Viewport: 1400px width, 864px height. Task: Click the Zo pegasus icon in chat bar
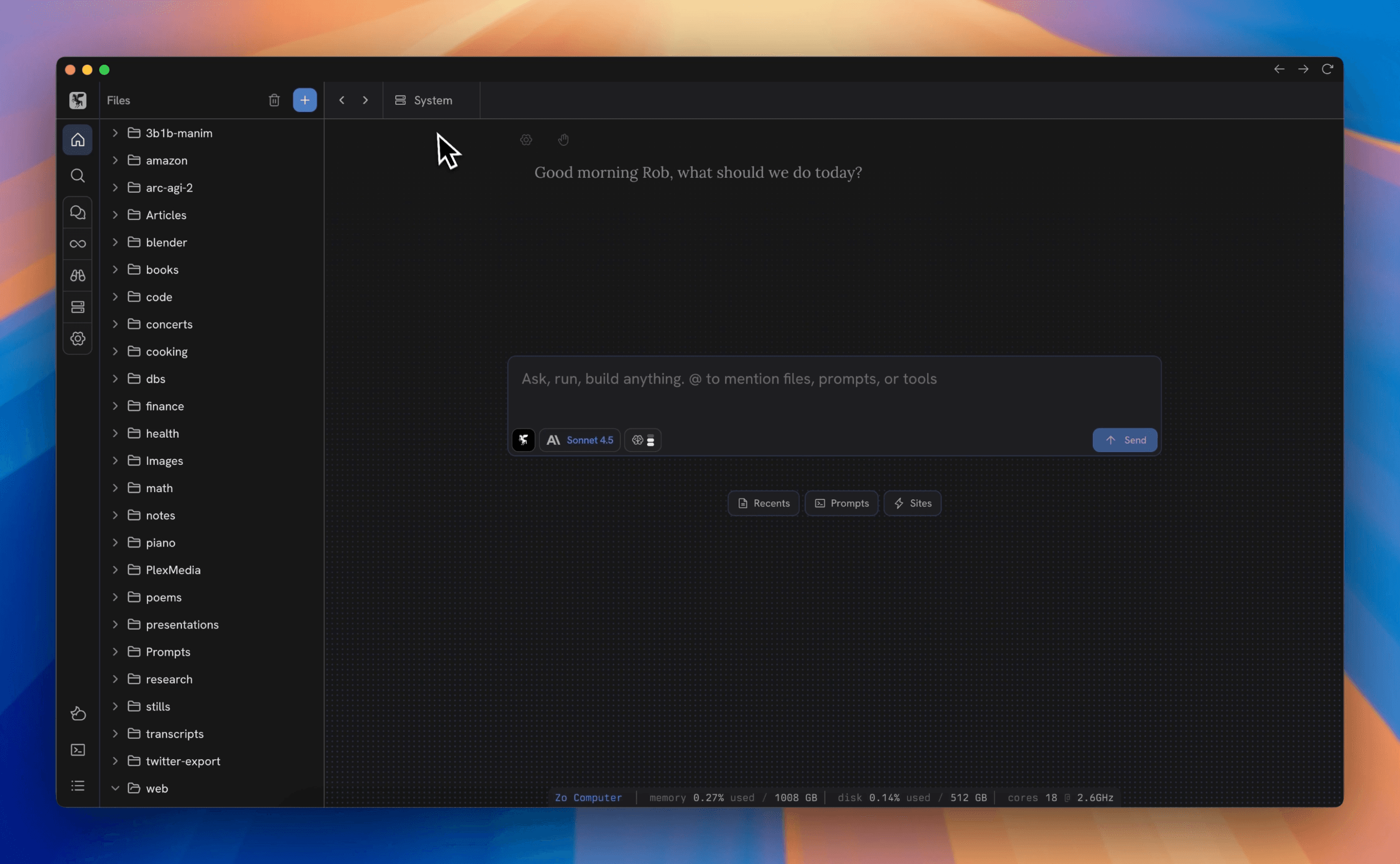click(523, 440)
